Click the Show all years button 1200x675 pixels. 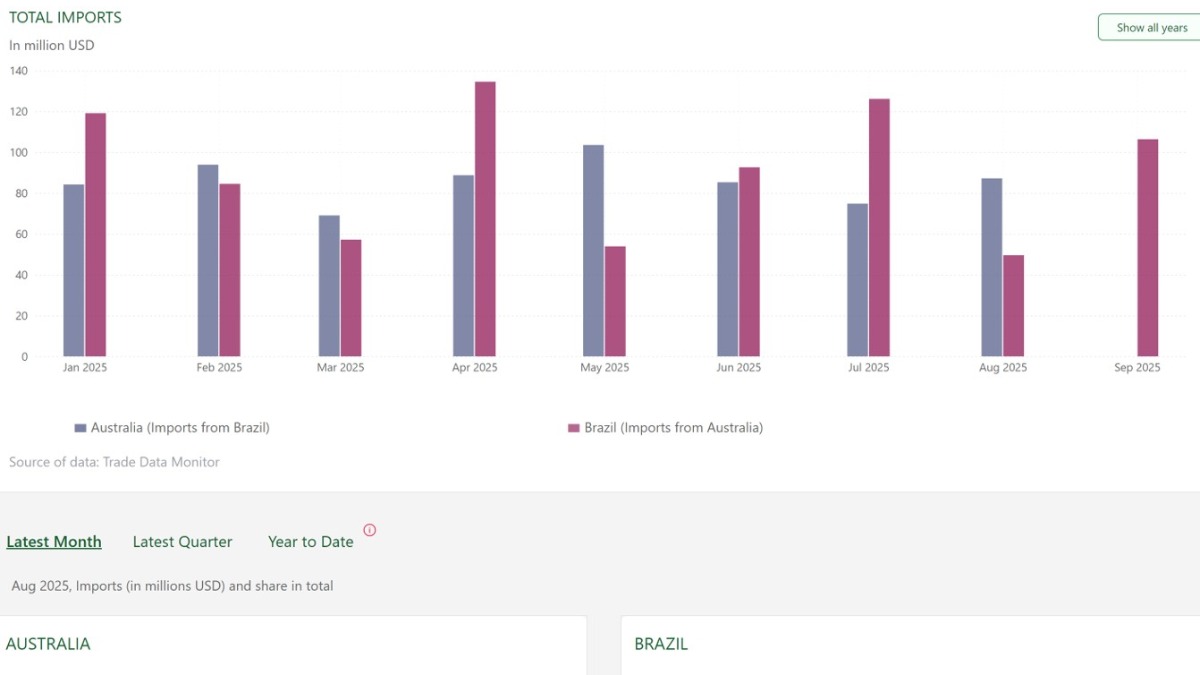pos(1148,28)
